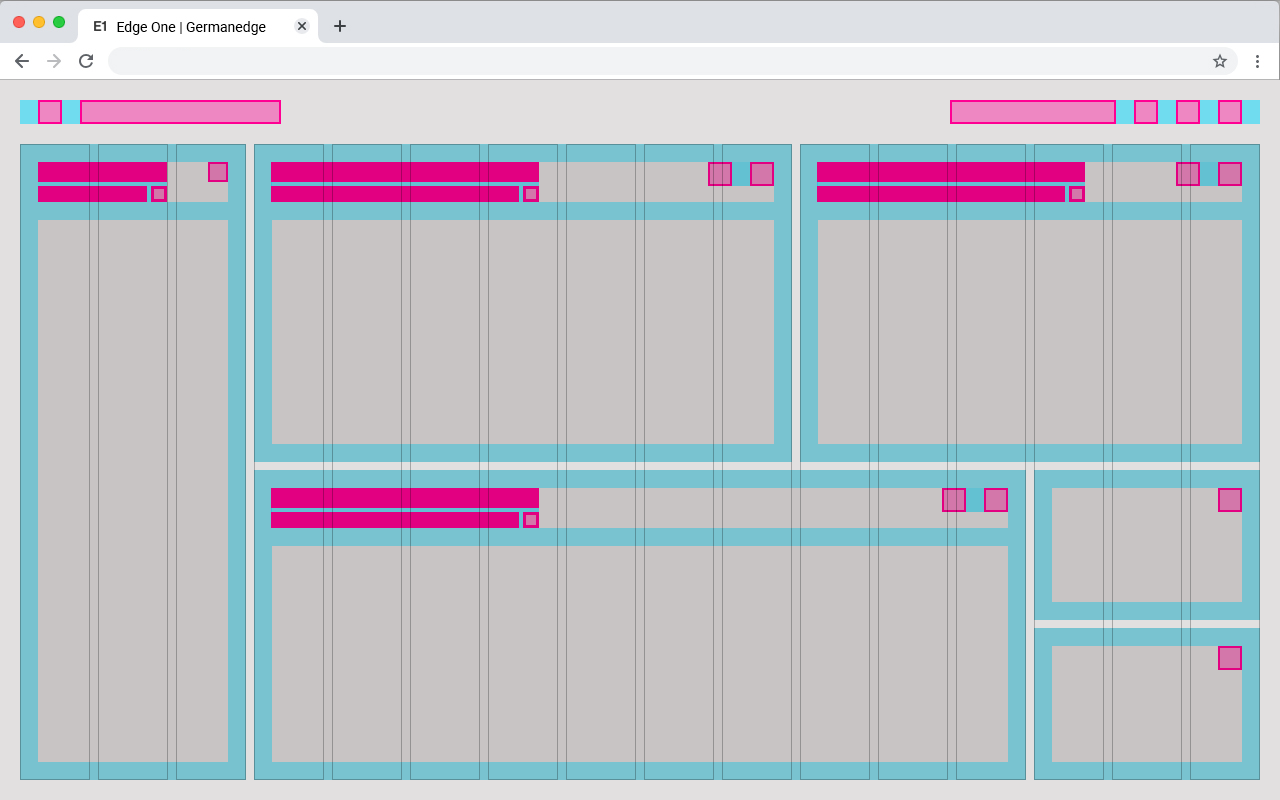The image size is (1280, 800).
Task: Select the Edge One | Germanedge browser tab
Action: (x=190, y=27)
